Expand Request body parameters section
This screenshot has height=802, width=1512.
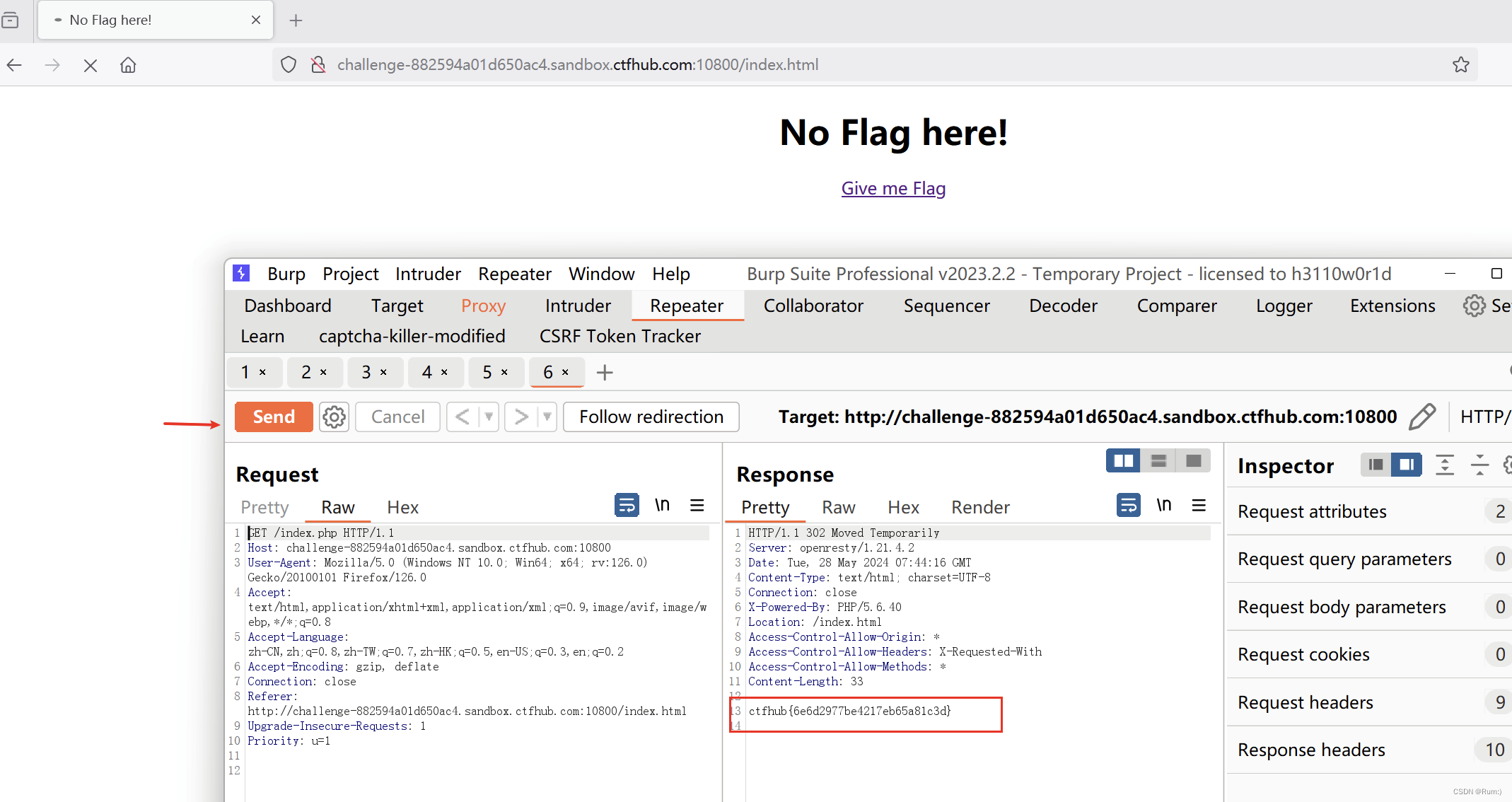1369,607
